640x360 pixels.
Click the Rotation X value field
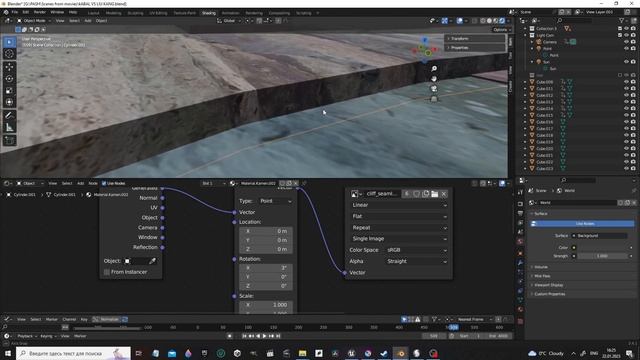[266, 268]
